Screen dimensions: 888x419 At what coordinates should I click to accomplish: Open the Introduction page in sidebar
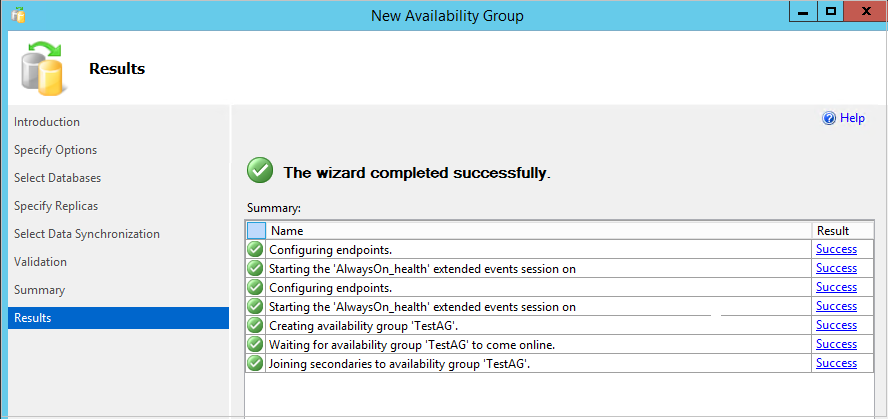click(x=47, y=122)
